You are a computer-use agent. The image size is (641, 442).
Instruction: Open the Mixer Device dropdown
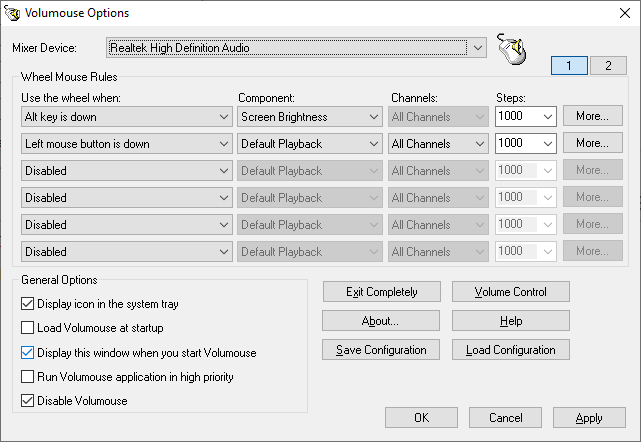click(x=478, y=47)
